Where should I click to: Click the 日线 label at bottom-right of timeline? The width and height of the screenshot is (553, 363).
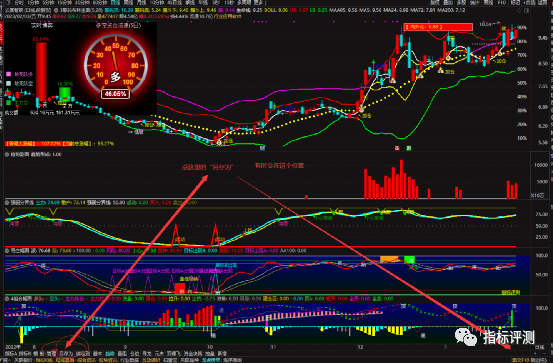(540, 347)
